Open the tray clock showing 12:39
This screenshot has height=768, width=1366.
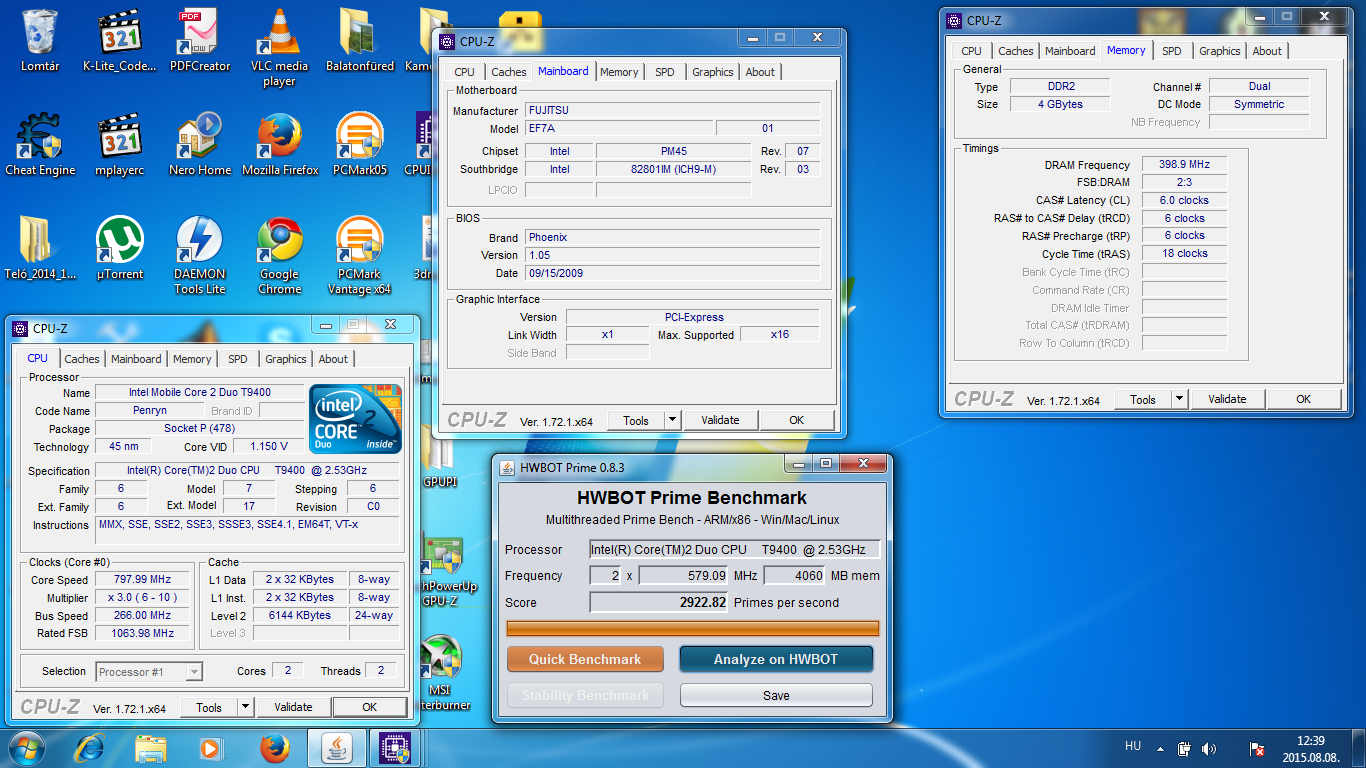[1310, 748]
